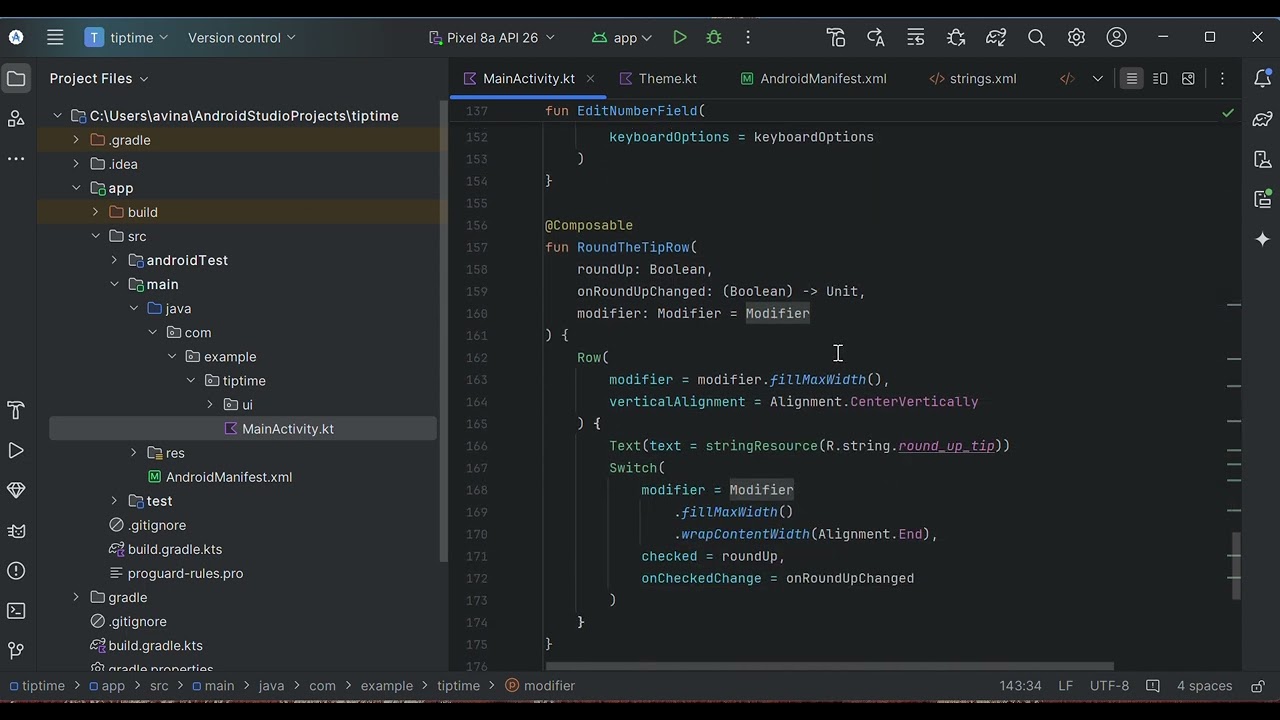This screenshot has width=1280, height=720.
Task: Expand the res folder
Action: pyautogui.click(x=133, y=453)
